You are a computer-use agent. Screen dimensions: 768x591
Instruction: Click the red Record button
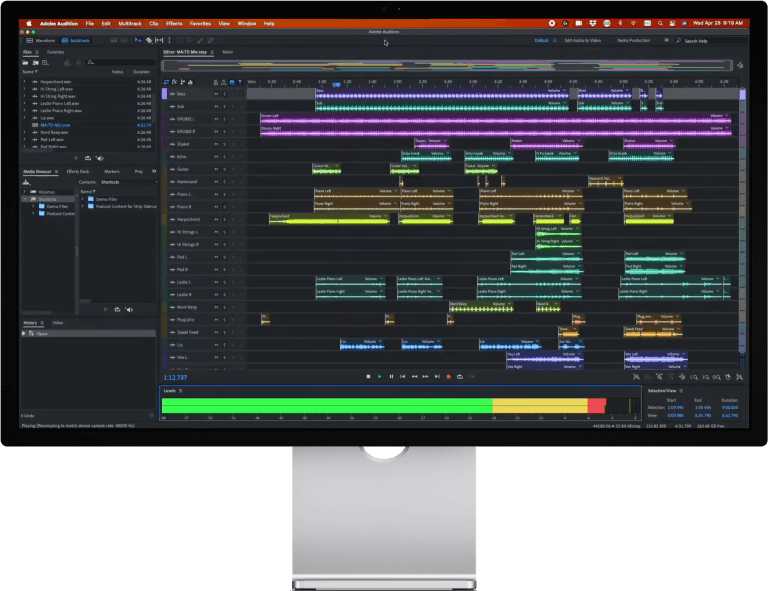[x=448, y=377]
